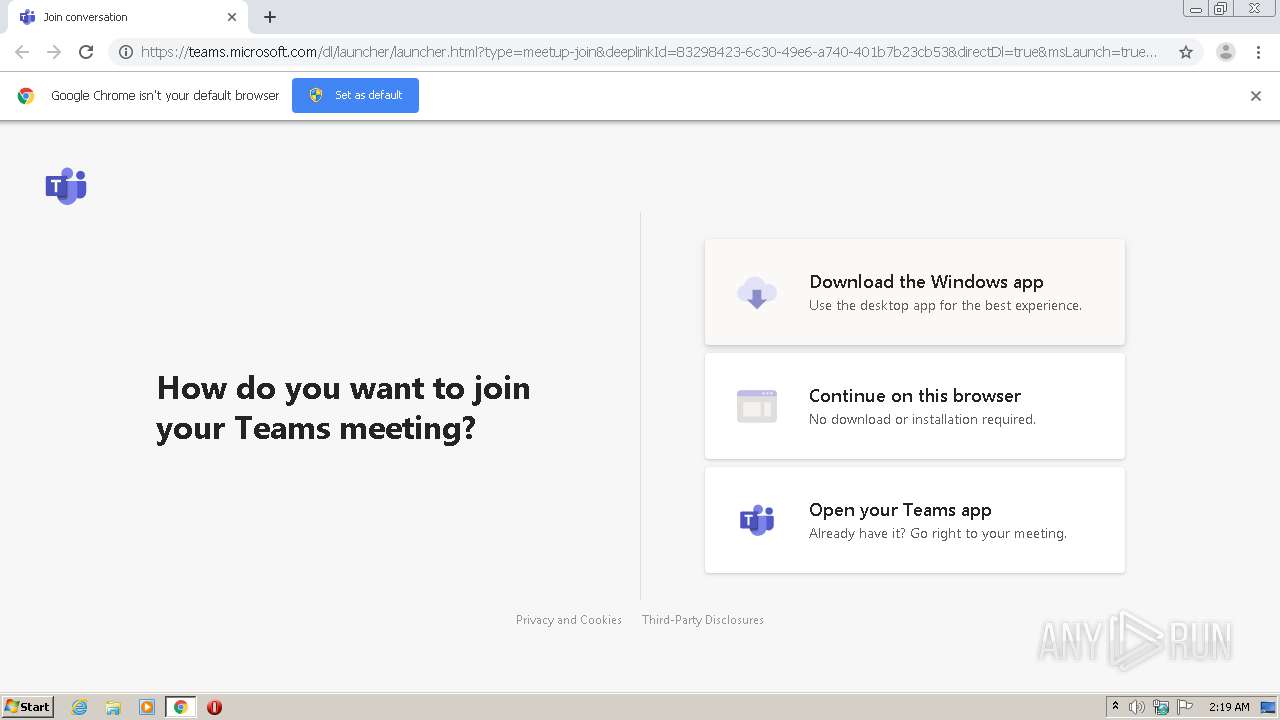Click the red Opera-style taskbar icon
This screenshot has width=1280, height=720.
pos(214,707)
